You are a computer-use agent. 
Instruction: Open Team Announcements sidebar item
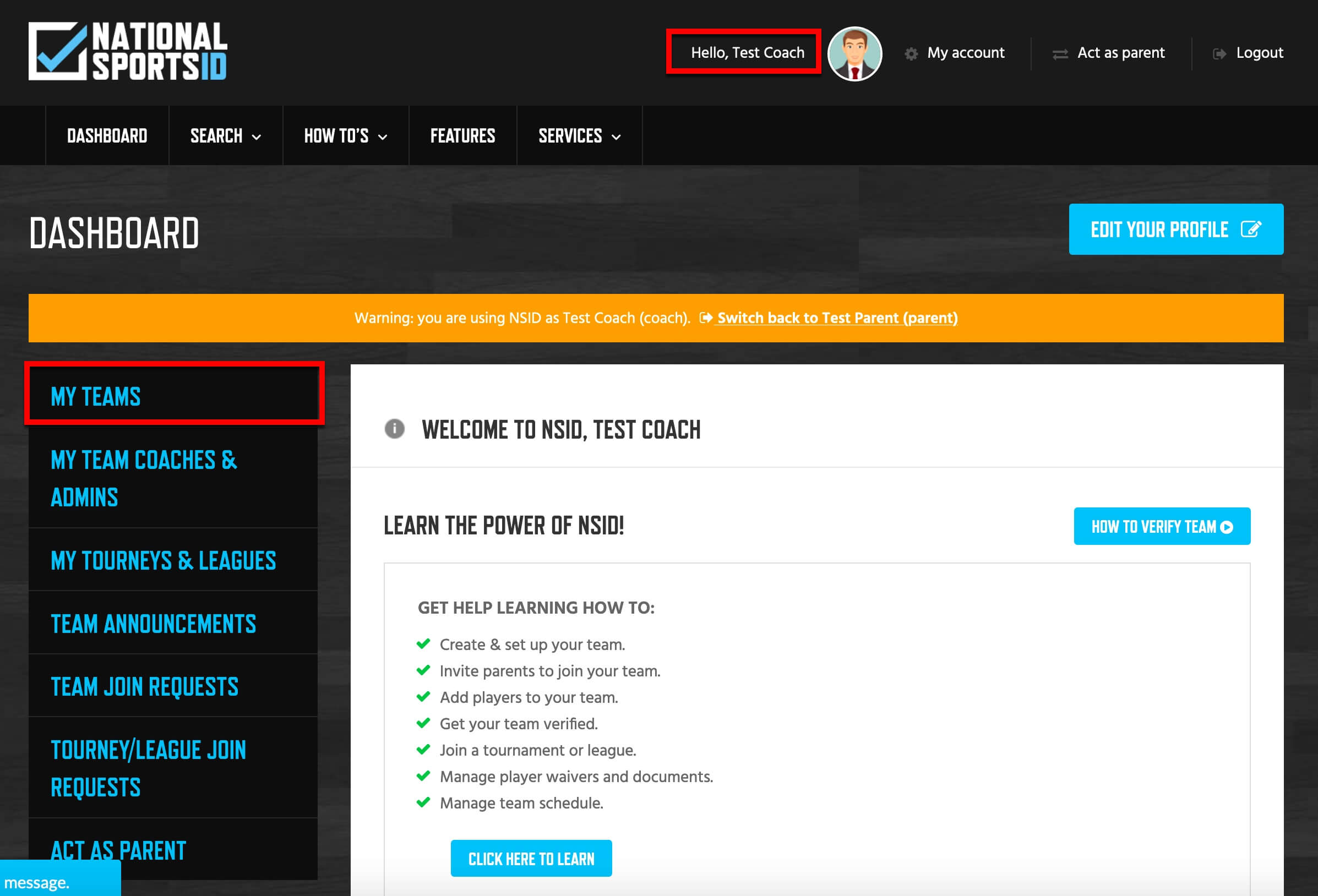173,622
